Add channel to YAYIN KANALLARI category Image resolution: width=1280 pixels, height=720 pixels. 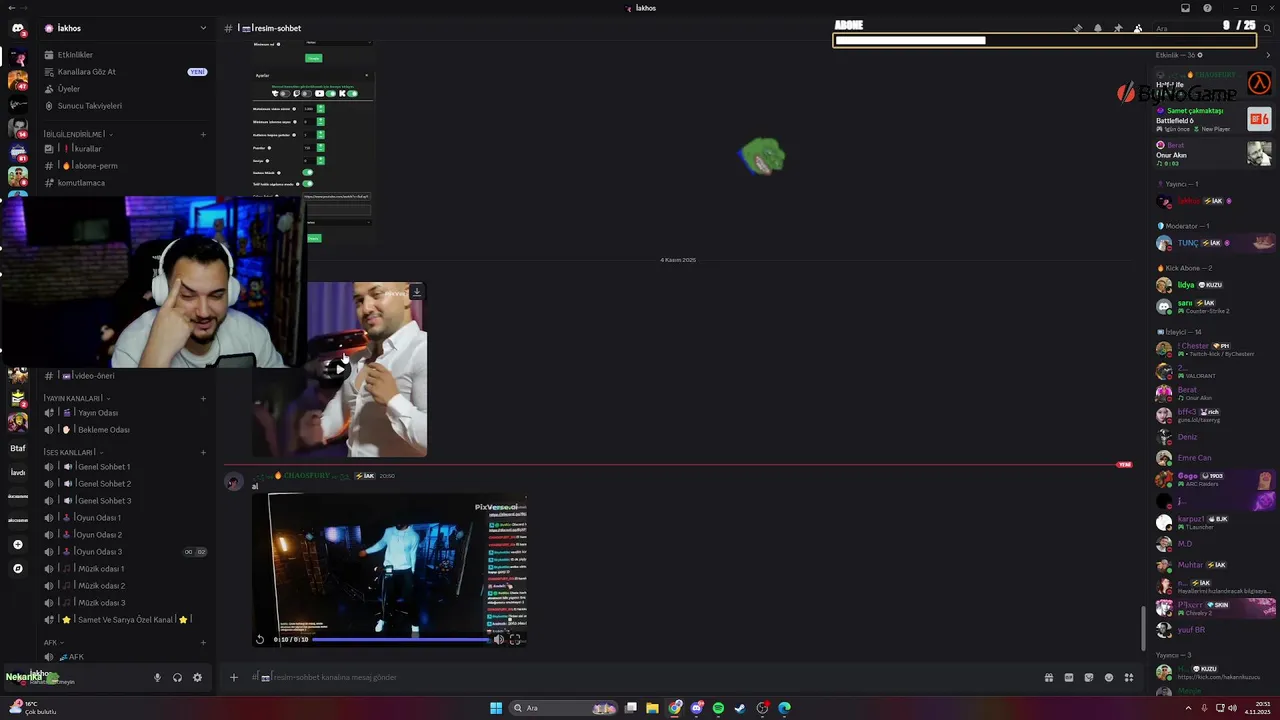coord(203,398)
